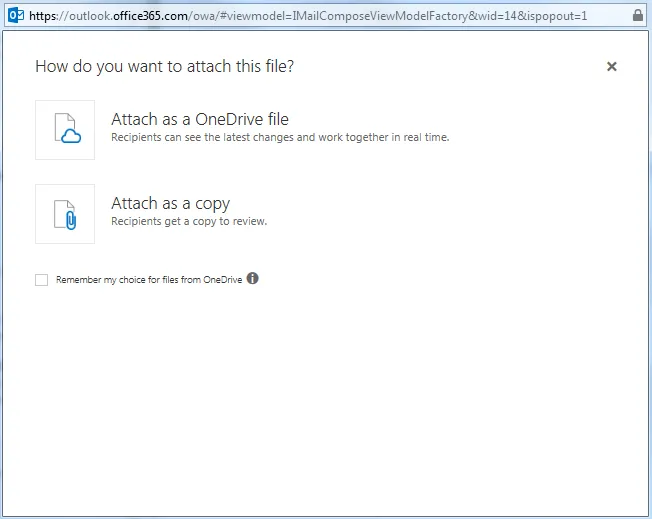Click the text 'Recipients get a copy to review.'
The height and width of the screenshot is (519, 652).
[189, 221]
